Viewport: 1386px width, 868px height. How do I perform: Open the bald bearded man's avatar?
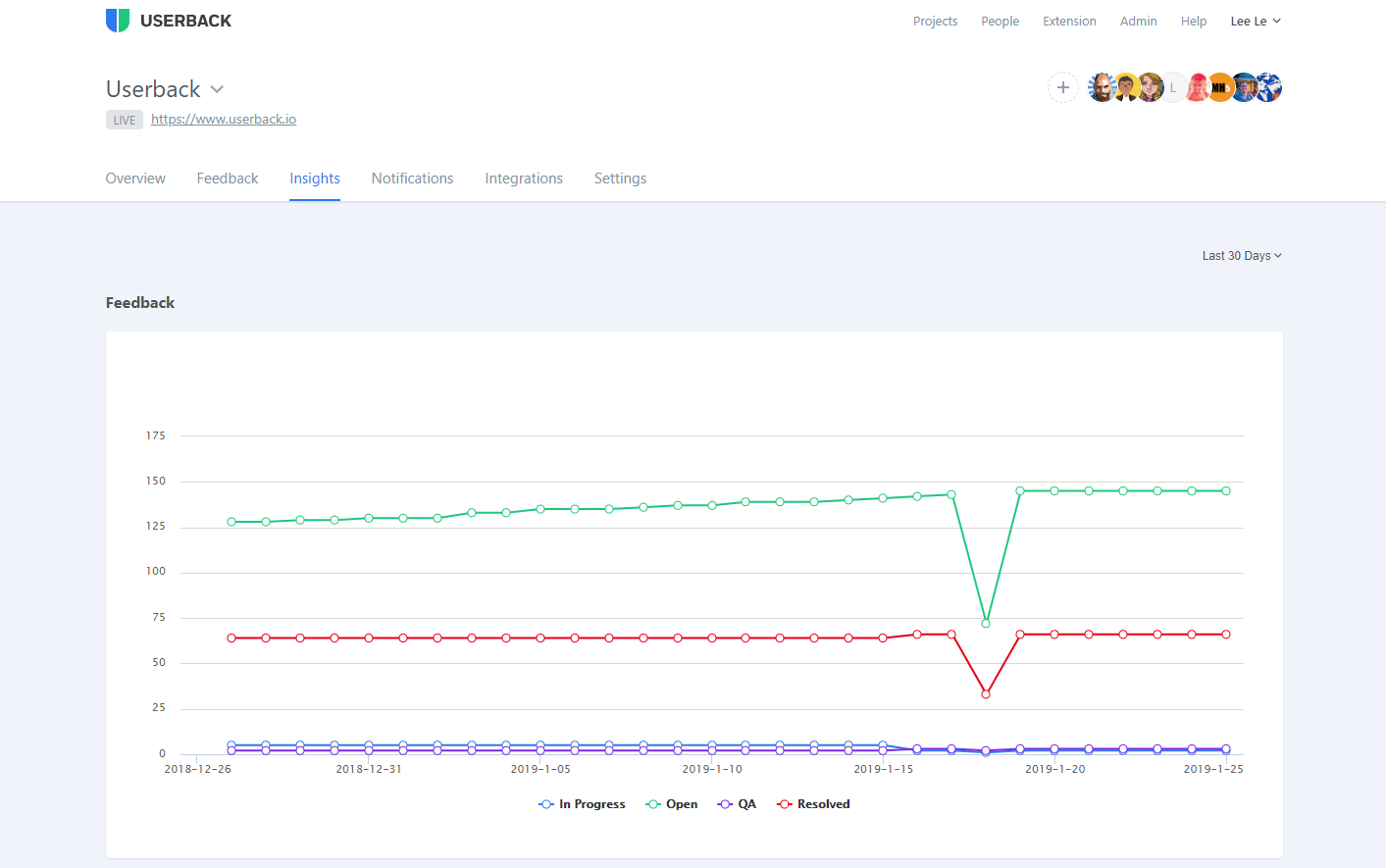click(x=1102, y=87)
